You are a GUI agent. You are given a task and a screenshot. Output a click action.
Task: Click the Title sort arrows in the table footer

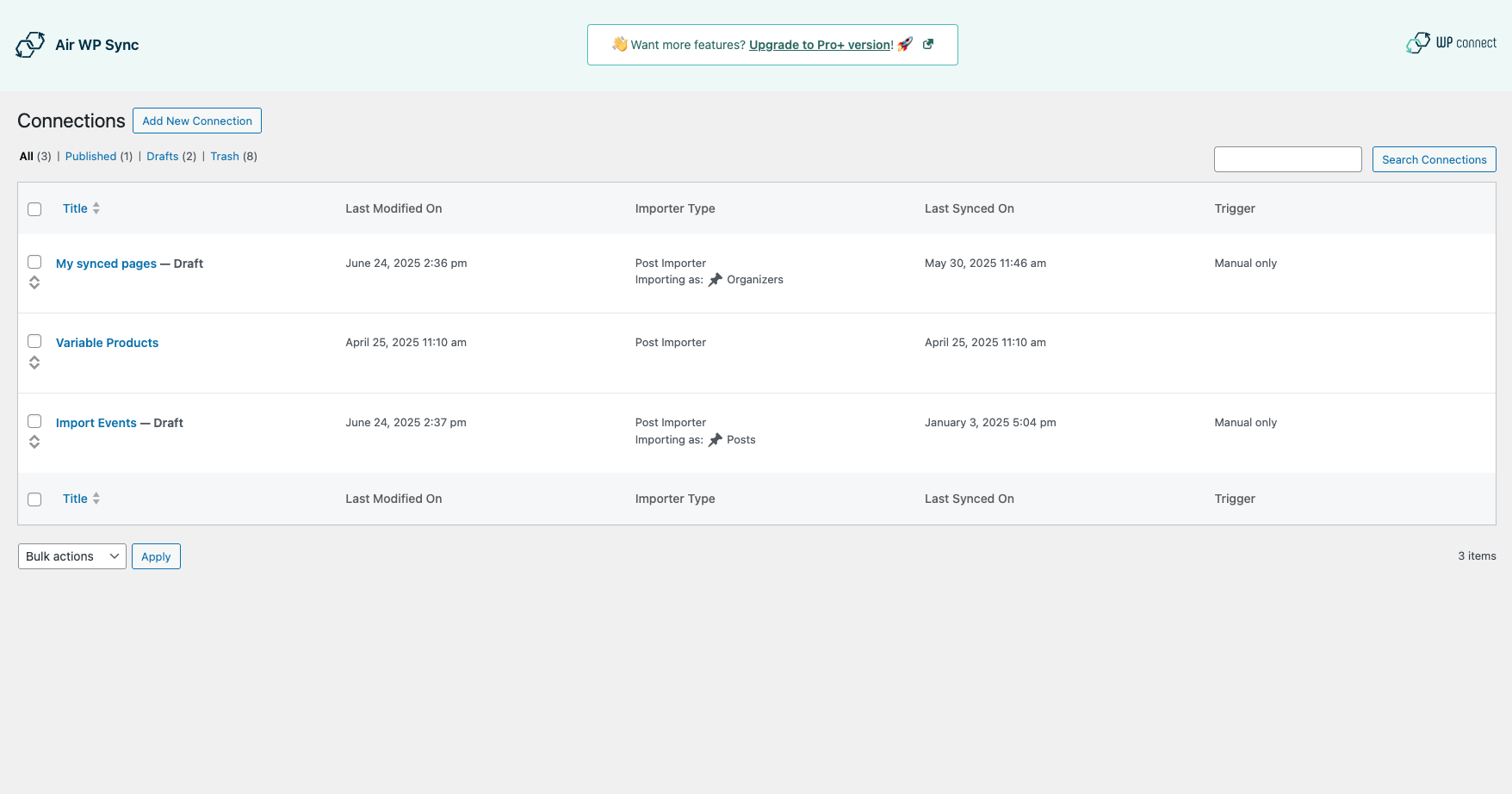pos(96,499)
